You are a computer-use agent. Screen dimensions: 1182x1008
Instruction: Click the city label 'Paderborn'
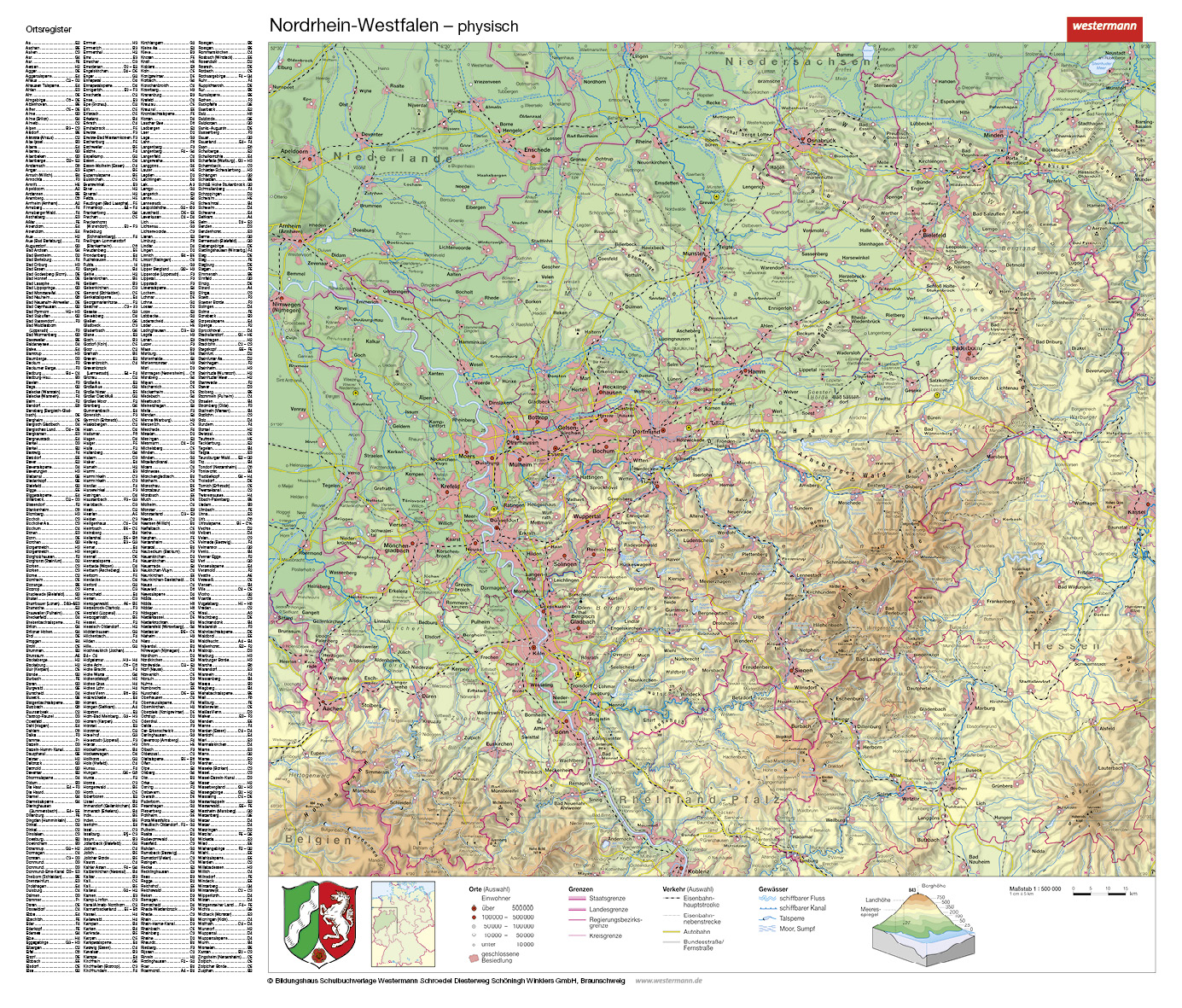(x=968, y=348)
